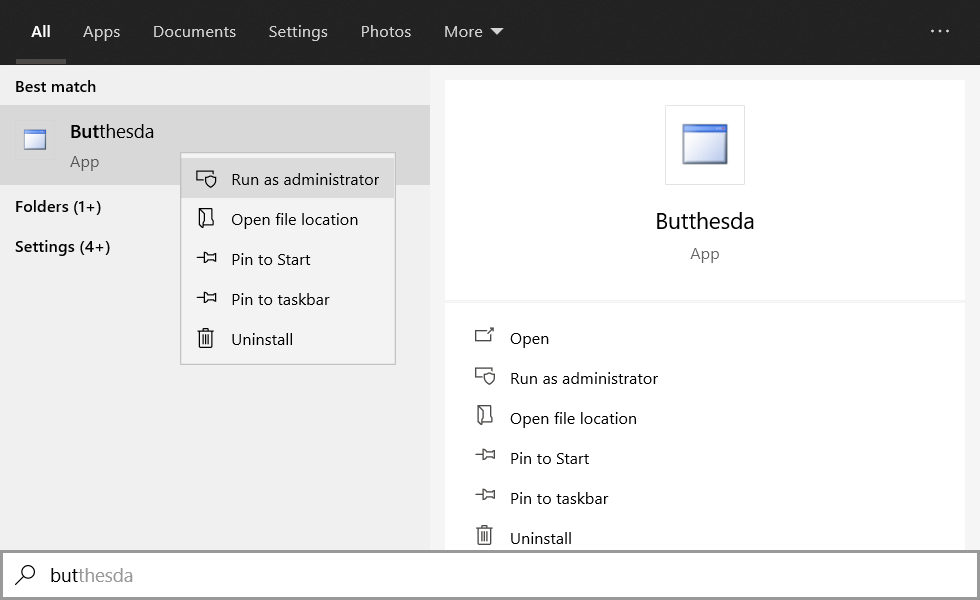Viewport: 980px width, 600px height.
Task: Open the three-dot options menu
Action: coord(939,31)
